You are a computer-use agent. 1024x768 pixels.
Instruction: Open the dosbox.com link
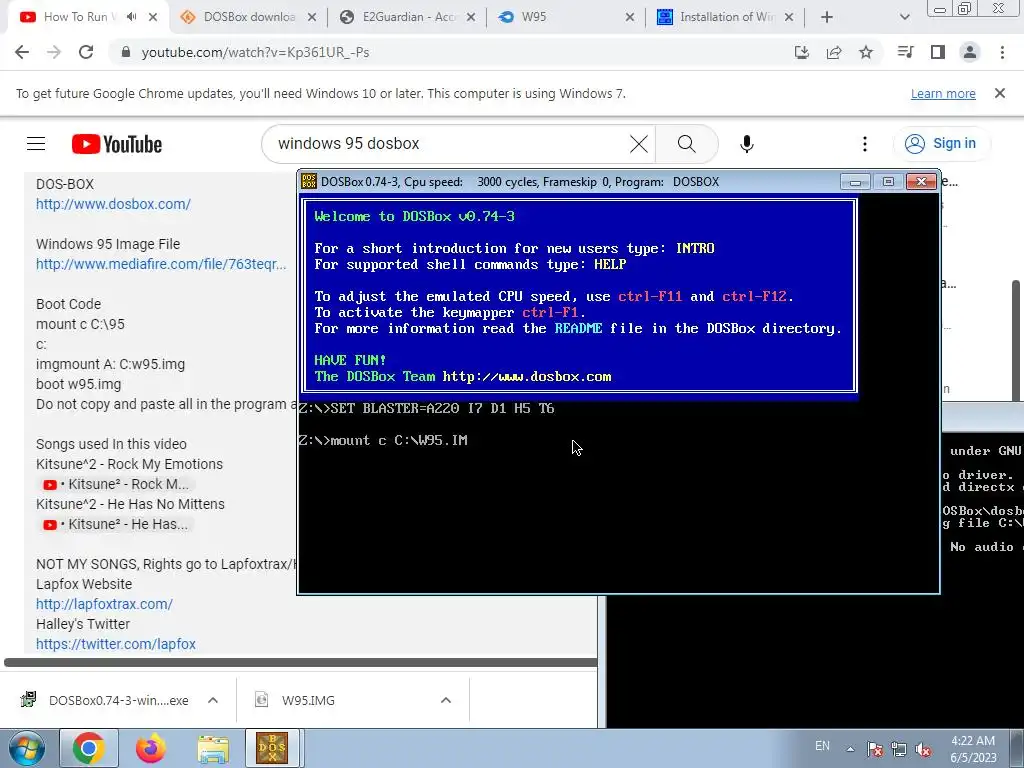[113, 204]
